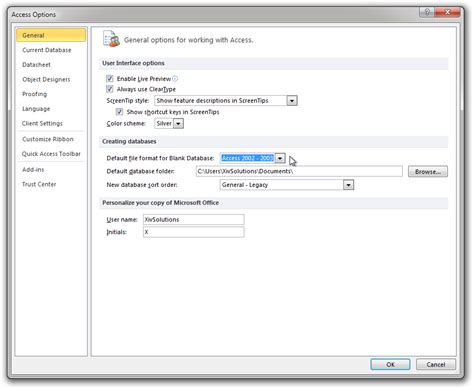Click the Live Preview info icon
The height and width of the screenshot is (389, 474).
tap(175, 79)
